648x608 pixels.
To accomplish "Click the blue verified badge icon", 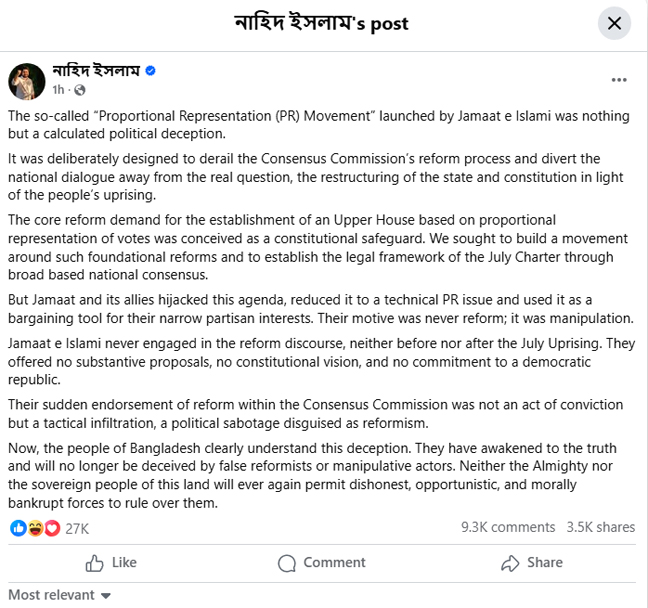I will click(x=151, y=71).
